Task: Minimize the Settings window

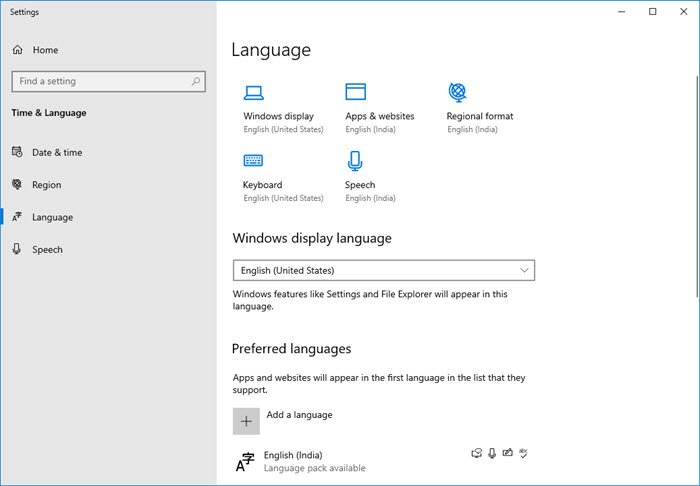Action: click(x=621, y=12)
